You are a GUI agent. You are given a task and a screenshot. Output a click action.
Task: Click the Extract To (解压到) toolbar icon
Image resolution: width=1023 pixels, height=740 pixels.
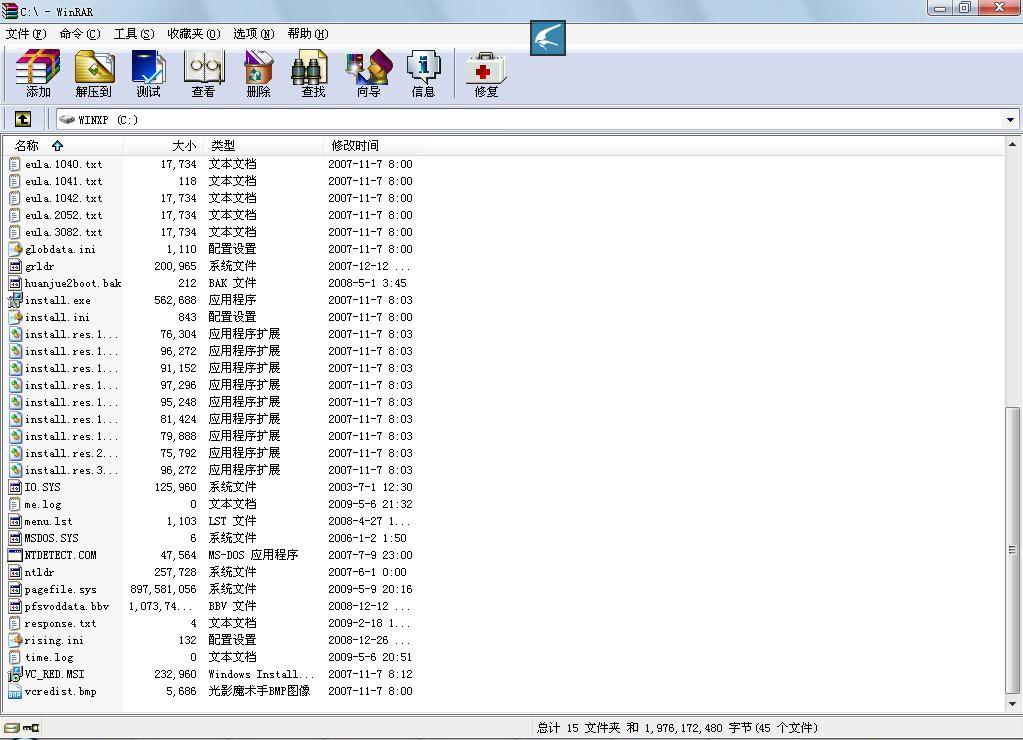coord(94,67)
